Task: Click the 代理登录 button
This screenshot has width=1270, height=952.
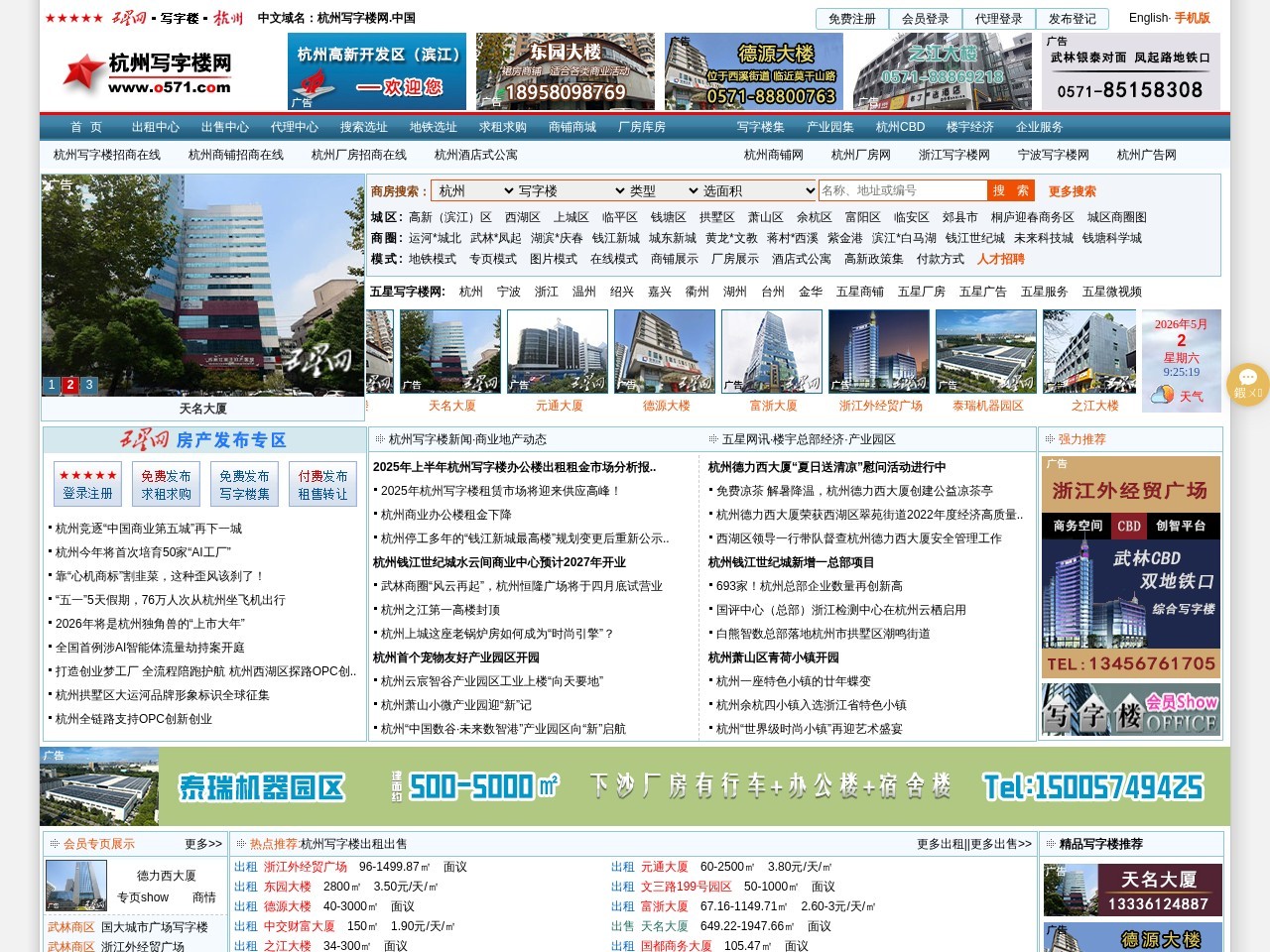Action: pos(999,19)
